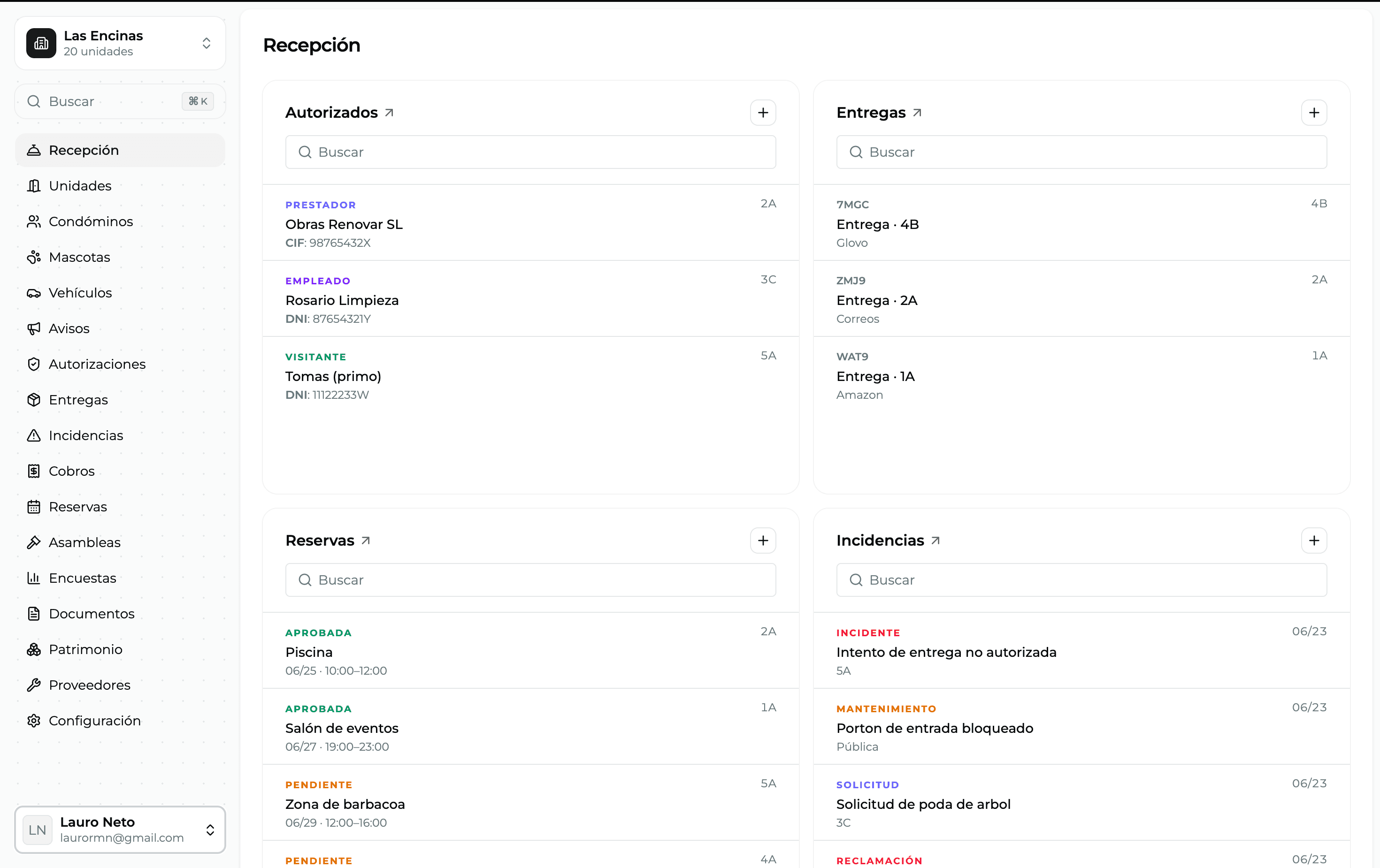1380x868 pixels.
Task: Click the Mascotas paw icon
Action: [x=34, y=257]
